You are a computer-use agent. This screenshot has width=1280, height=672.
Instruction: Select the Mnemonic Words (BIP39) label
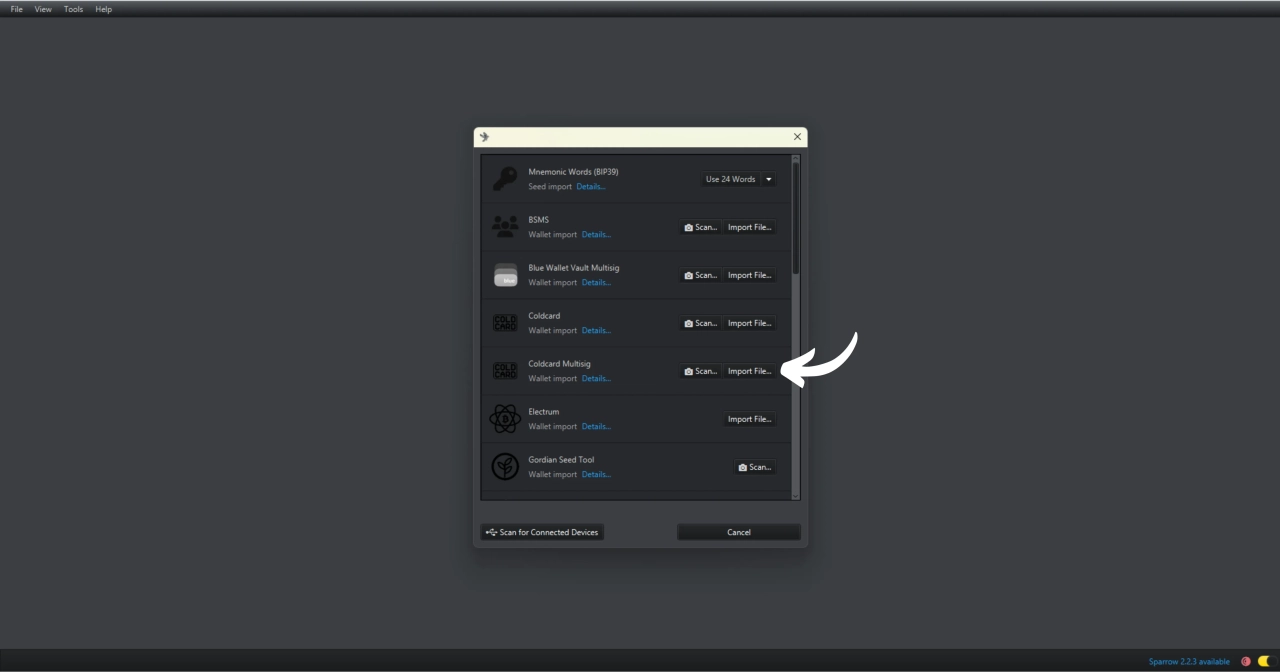point(573,172)
